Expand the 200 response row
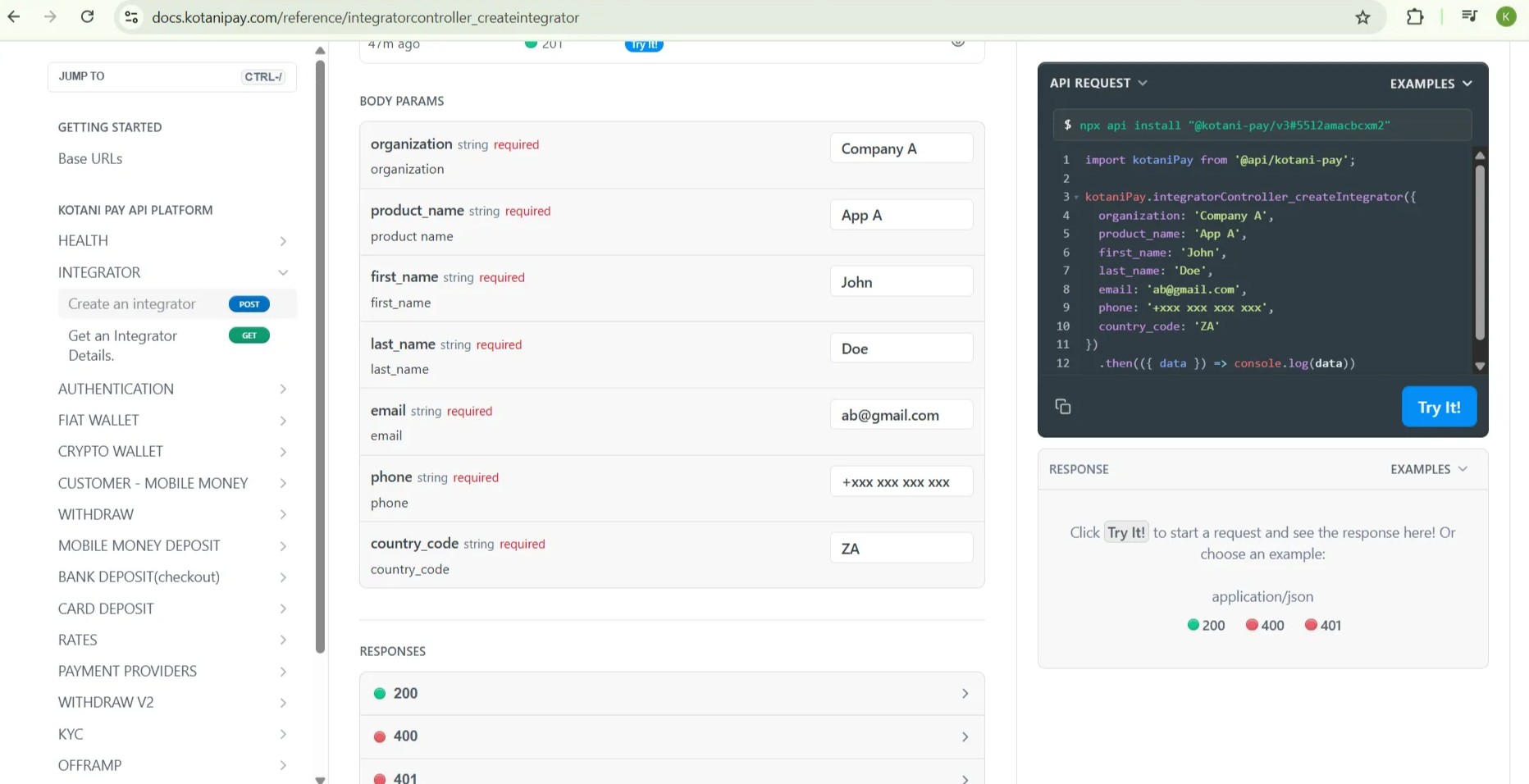Viewport: 1529px width, 784px height. click(x=672, y=694)
